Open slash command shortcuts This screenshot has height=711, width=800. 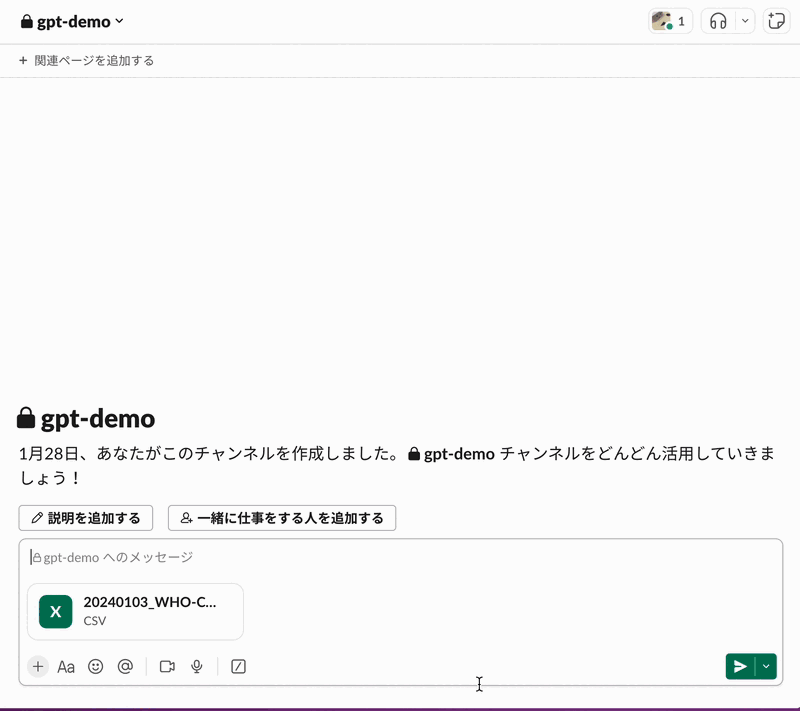coord(238,667)
